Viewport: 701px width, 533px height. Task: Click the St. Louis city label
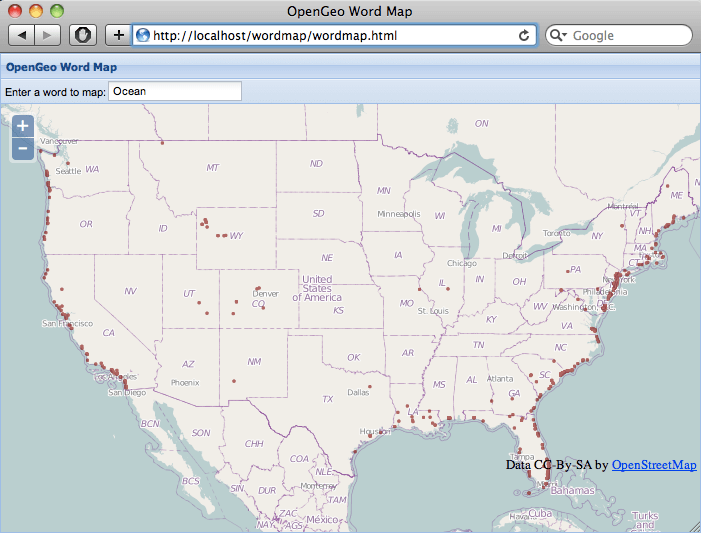point(433,311)
